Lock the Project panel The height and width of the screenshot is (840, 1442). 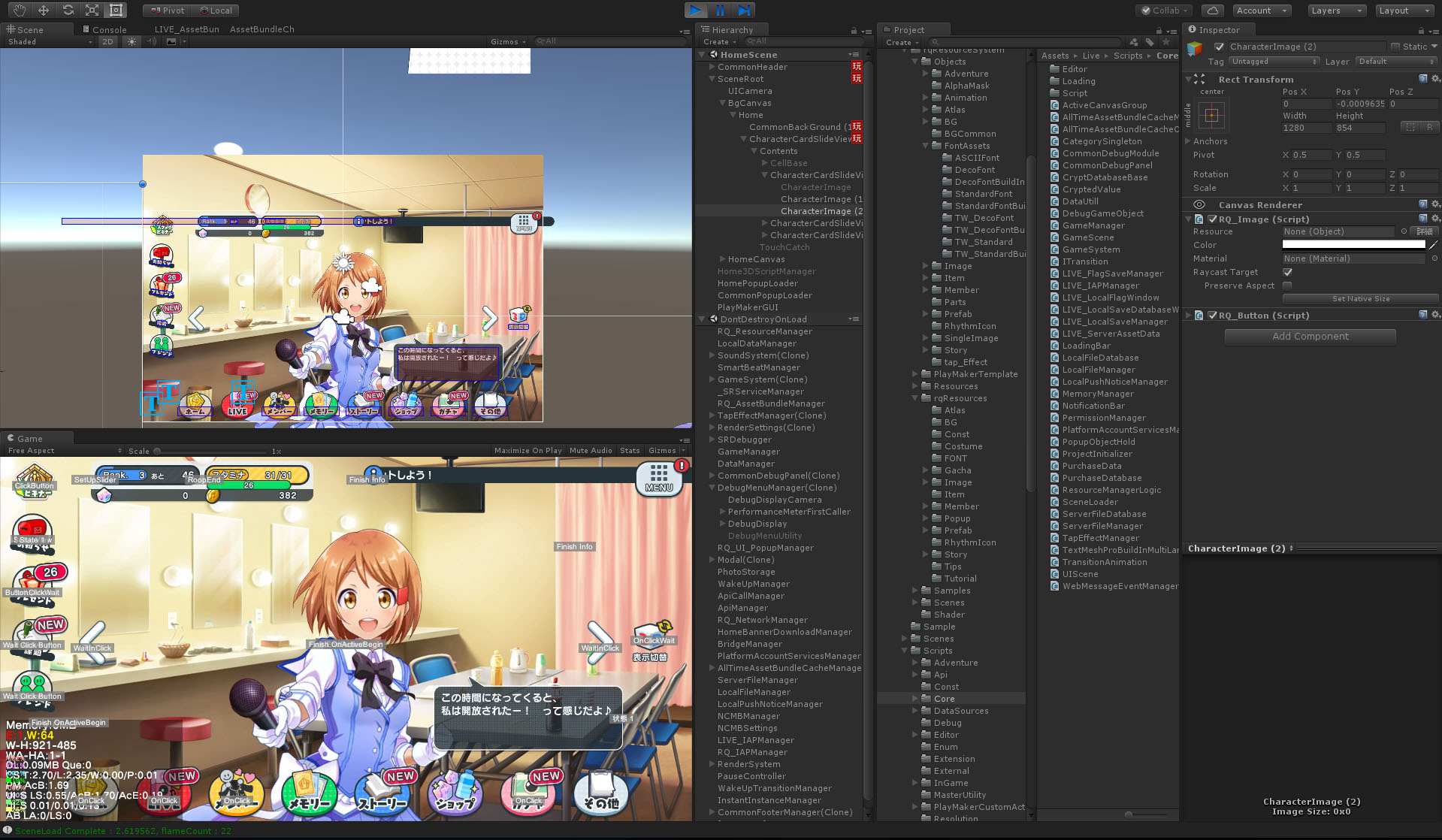tap(1159, 31)
